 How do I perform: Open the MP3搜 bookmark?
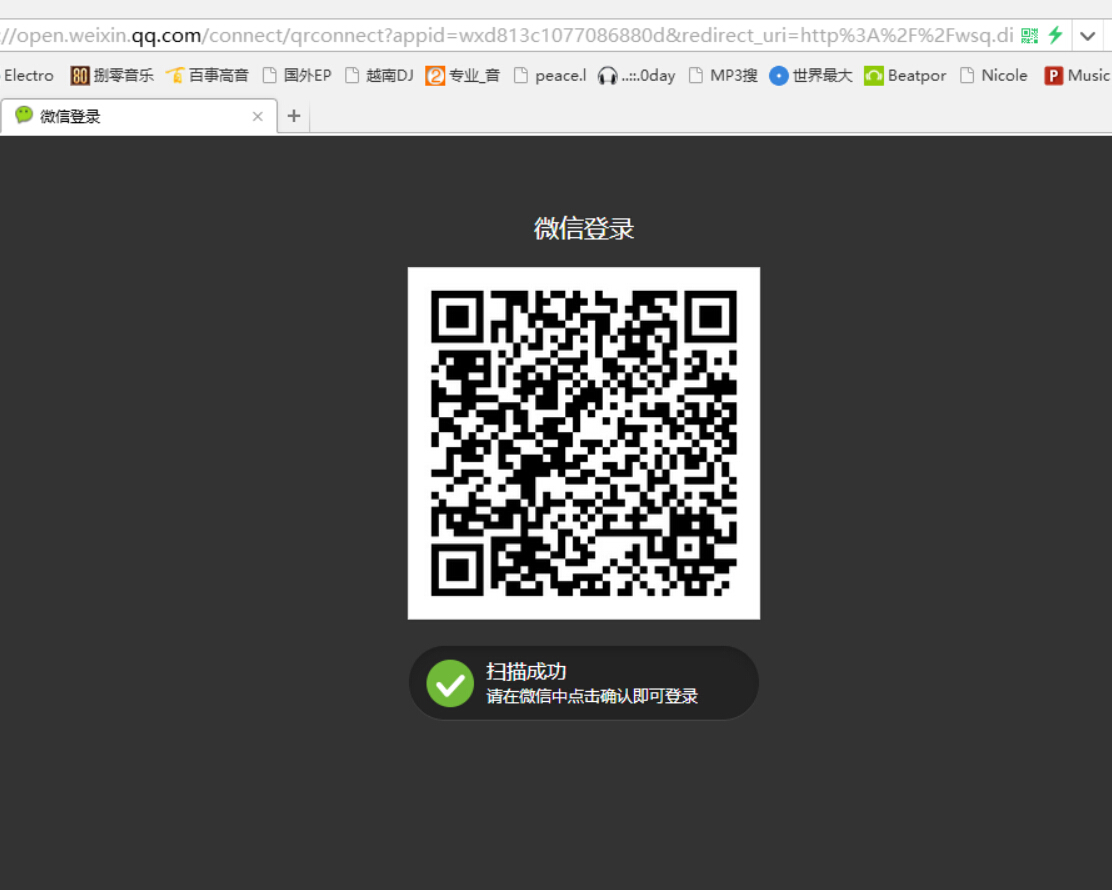pos(723,75)
